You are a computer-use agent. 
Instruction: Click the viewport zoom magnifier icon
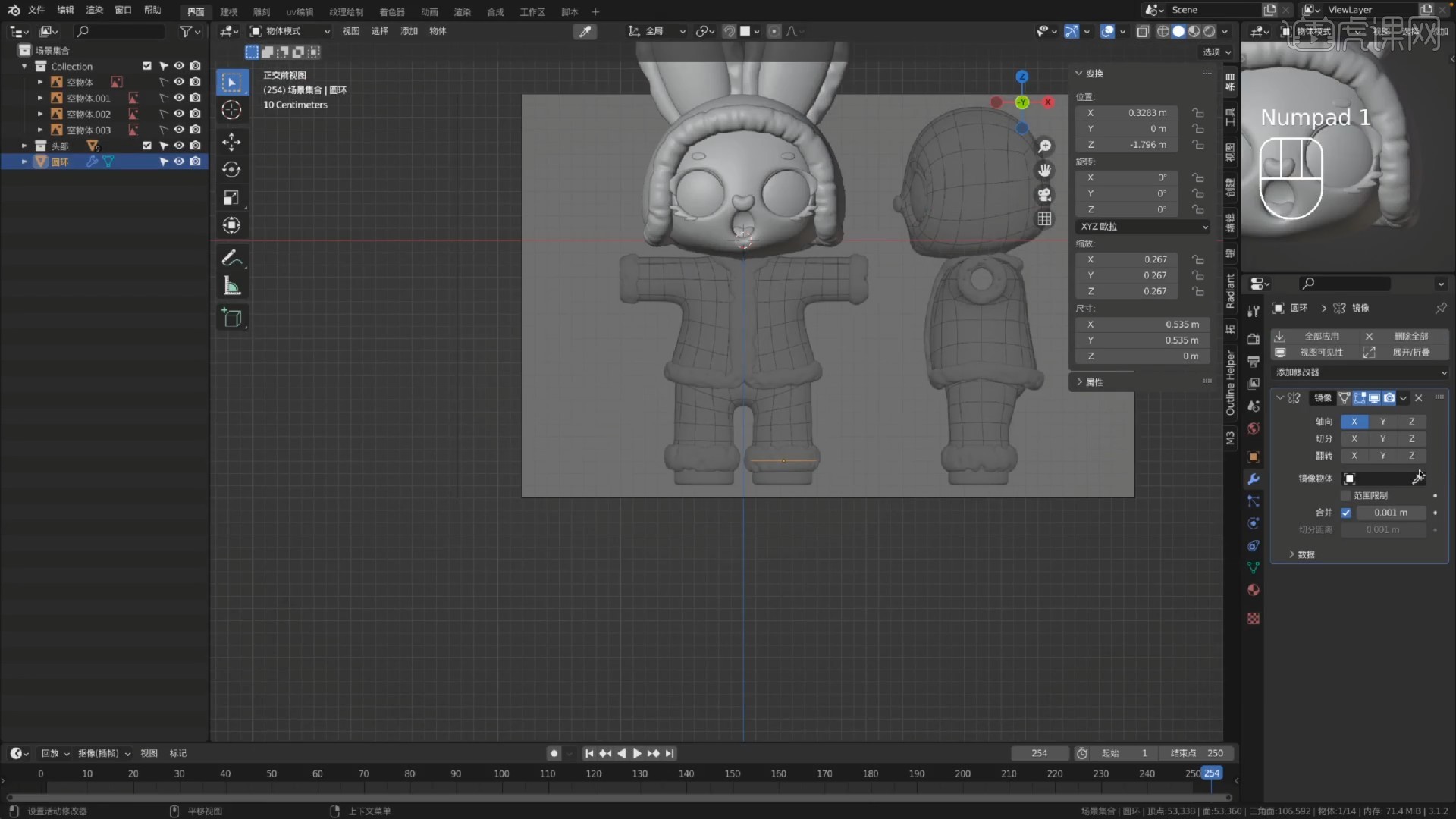pos(1045,146)
